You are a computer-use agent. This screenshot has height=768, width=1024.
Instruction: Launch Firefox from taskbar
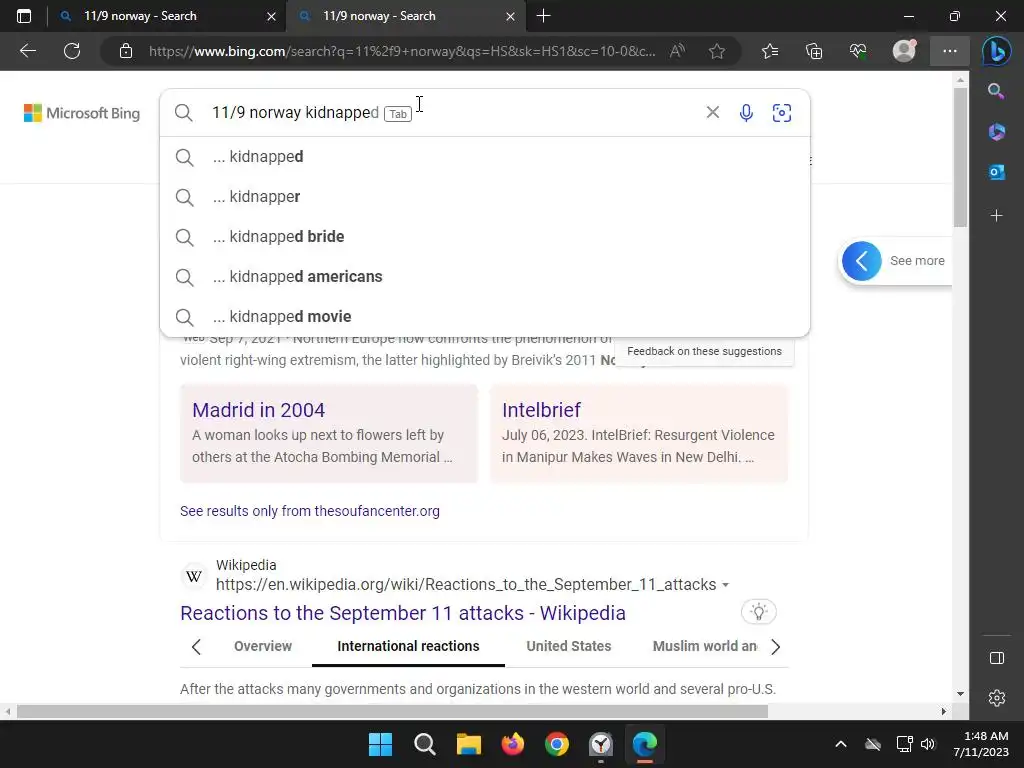pyautogui.click(x=513, y=744)
